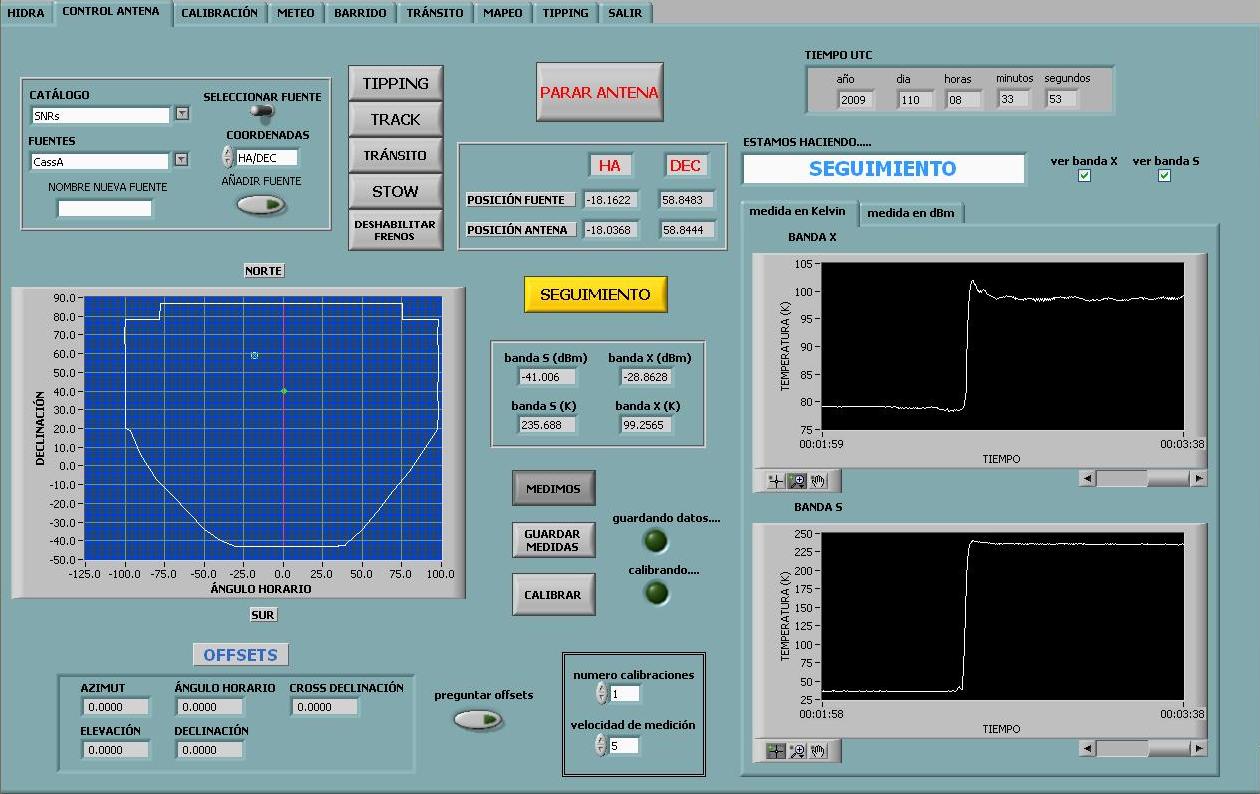Select crosshair cursor tool on BANDA X graph
Viewport: 1260px width, 794px height.
pos(776,481)
